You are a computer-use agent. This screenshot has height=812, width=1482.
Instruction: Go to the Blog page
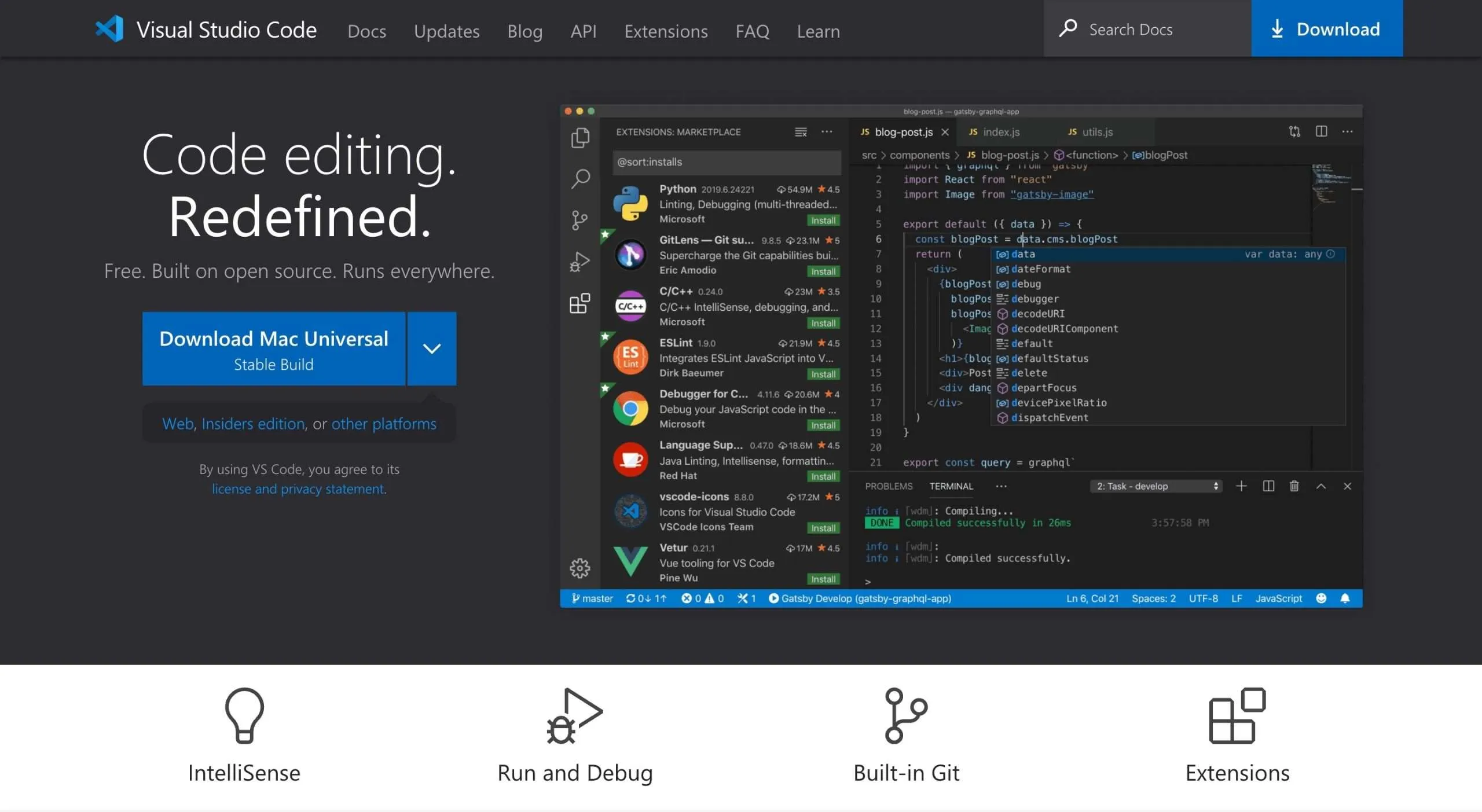(524, 31)
